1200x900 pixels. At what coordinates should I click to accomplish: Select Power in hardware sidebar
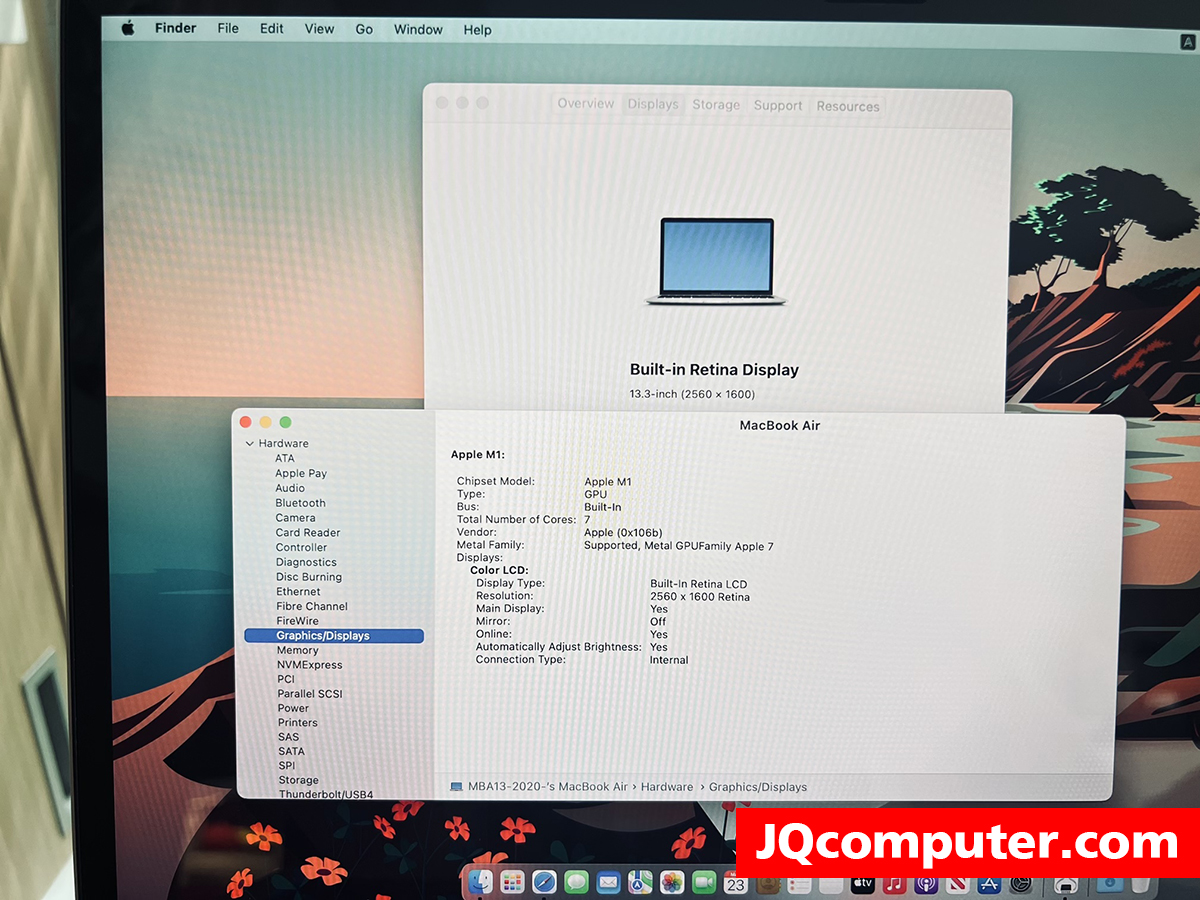293,708
